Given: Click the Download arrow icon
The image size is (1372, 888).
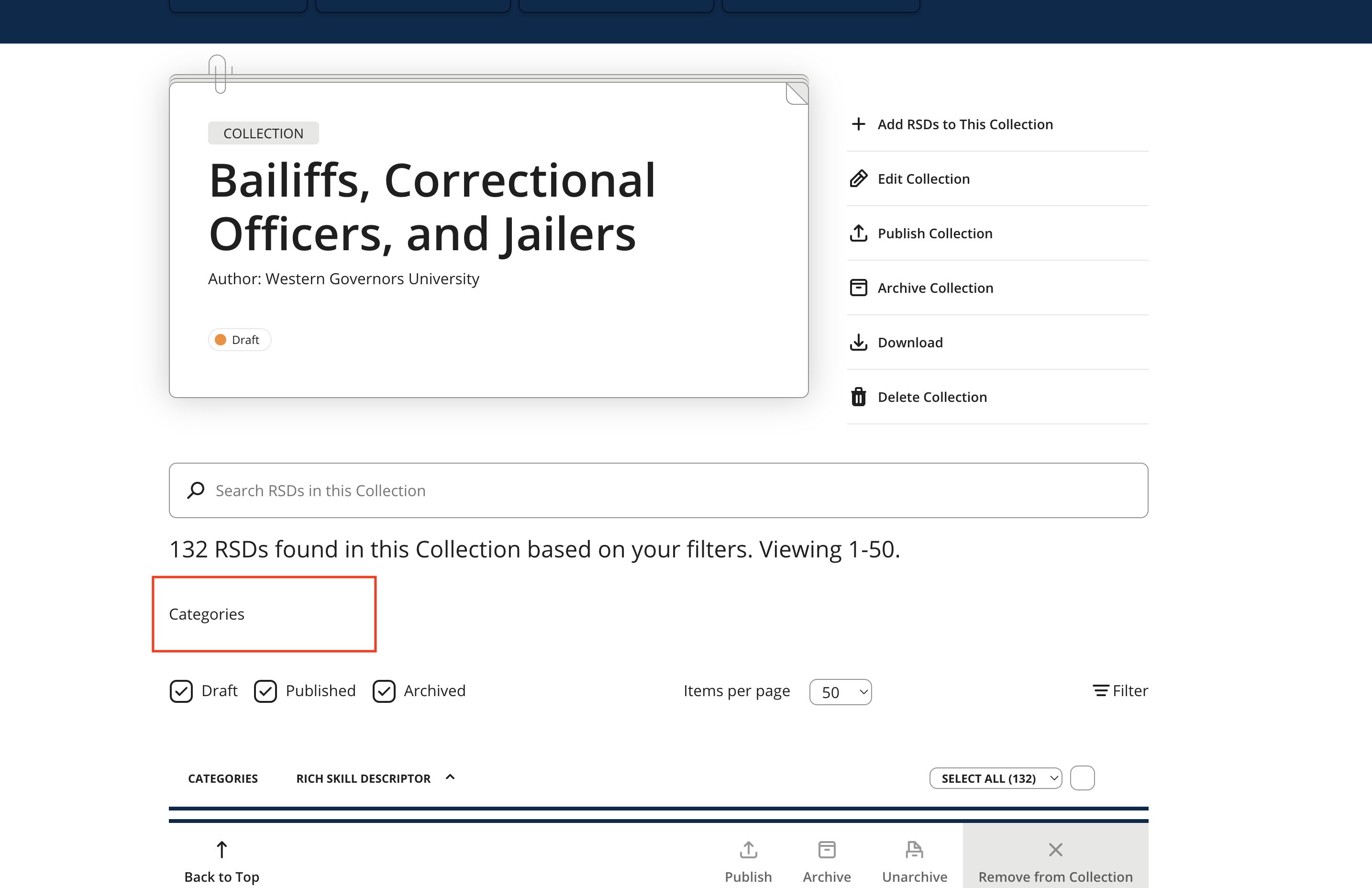Looking at the screenshot, I should pos(858,342).
